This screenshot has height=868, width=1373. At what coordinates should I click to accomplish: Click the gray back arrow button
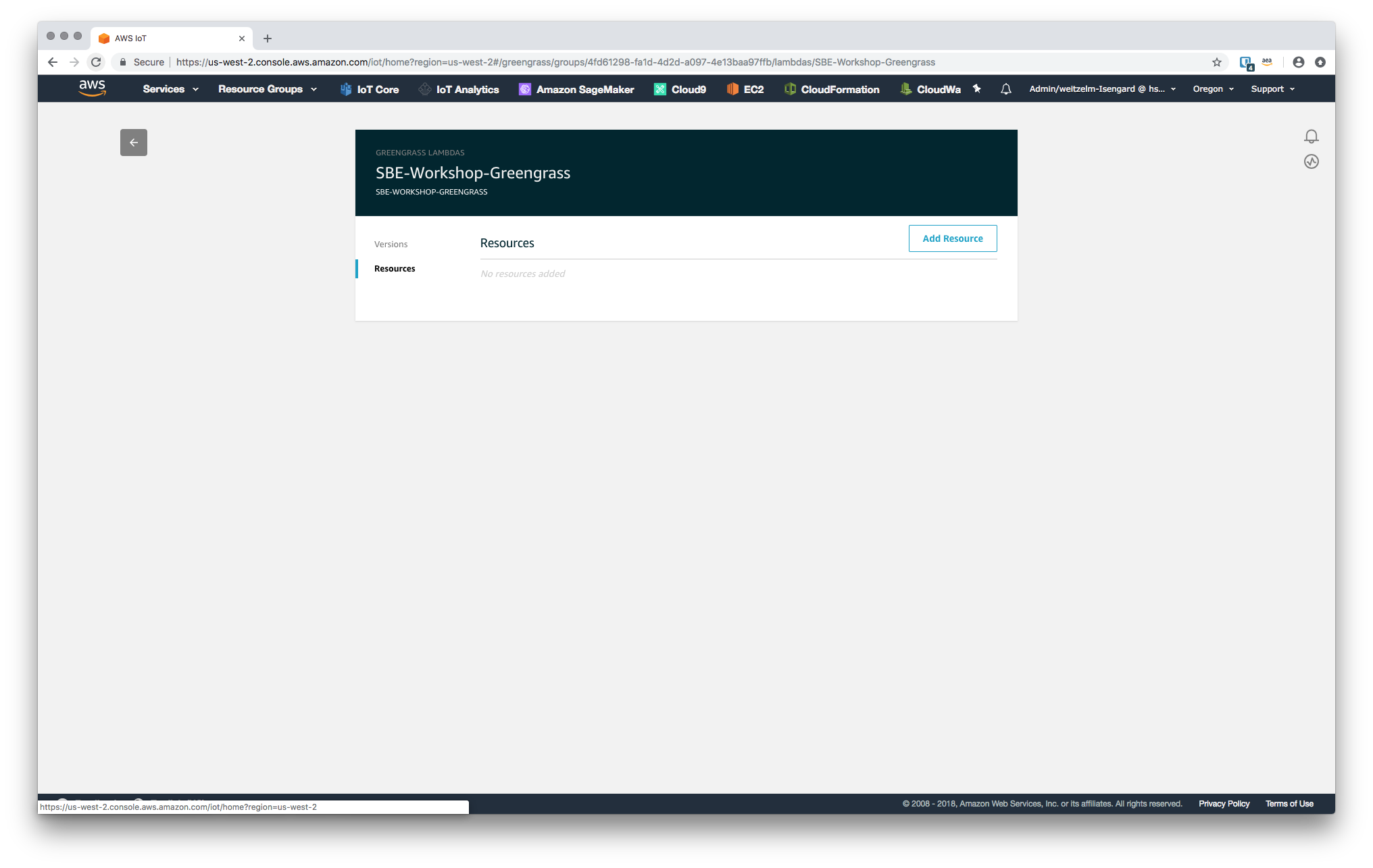click(134, 143)
